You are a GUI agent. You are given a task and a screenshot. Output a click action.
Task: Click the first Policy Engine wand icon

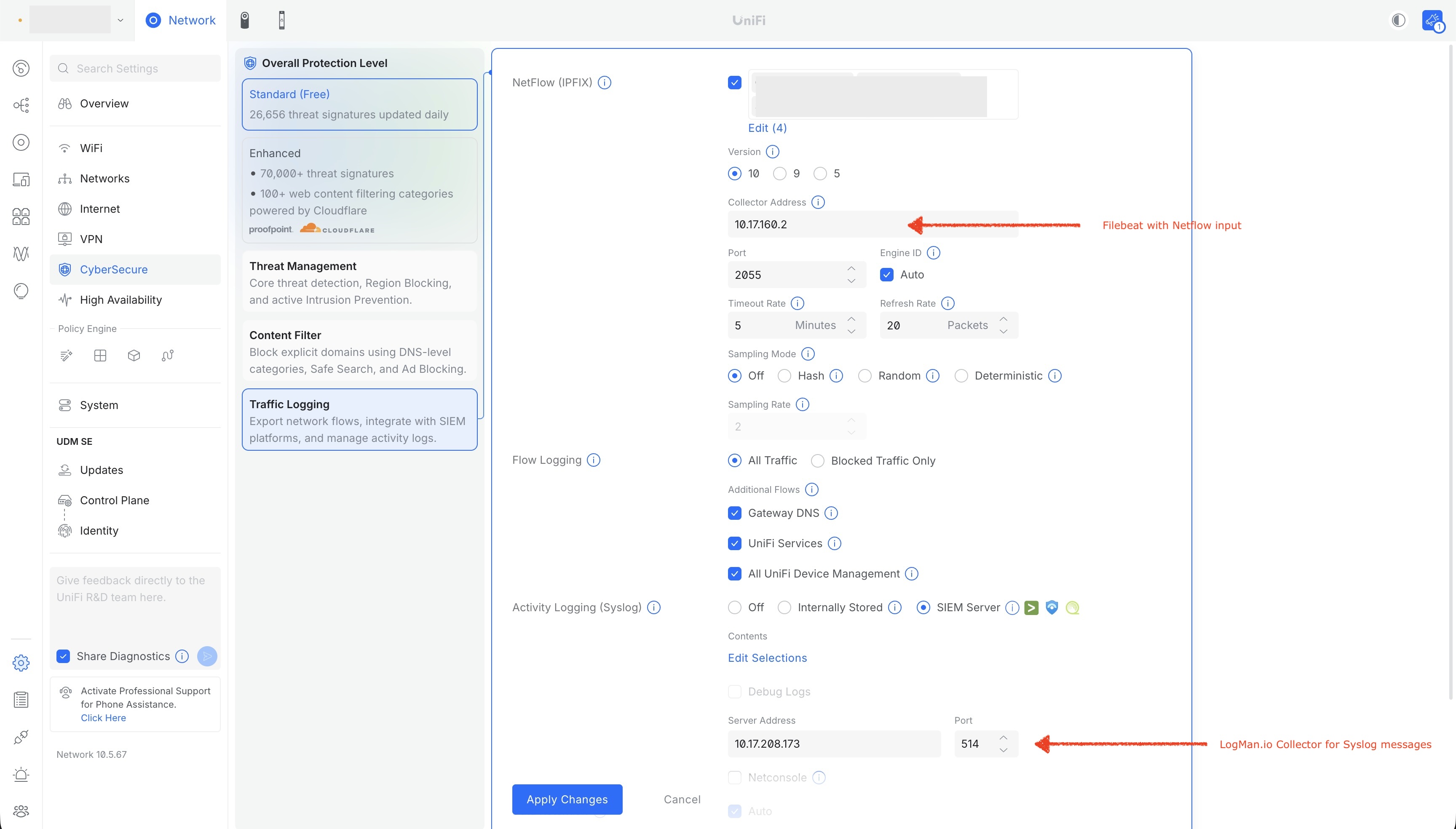pyautogui.click(x=66, y=356)
